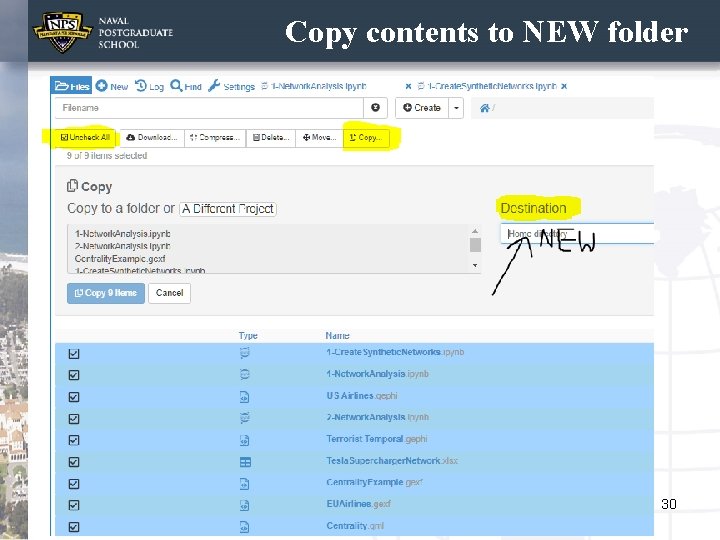Open the New menu item
This screenshot has width=720, height=540.
tap(112, 86)
